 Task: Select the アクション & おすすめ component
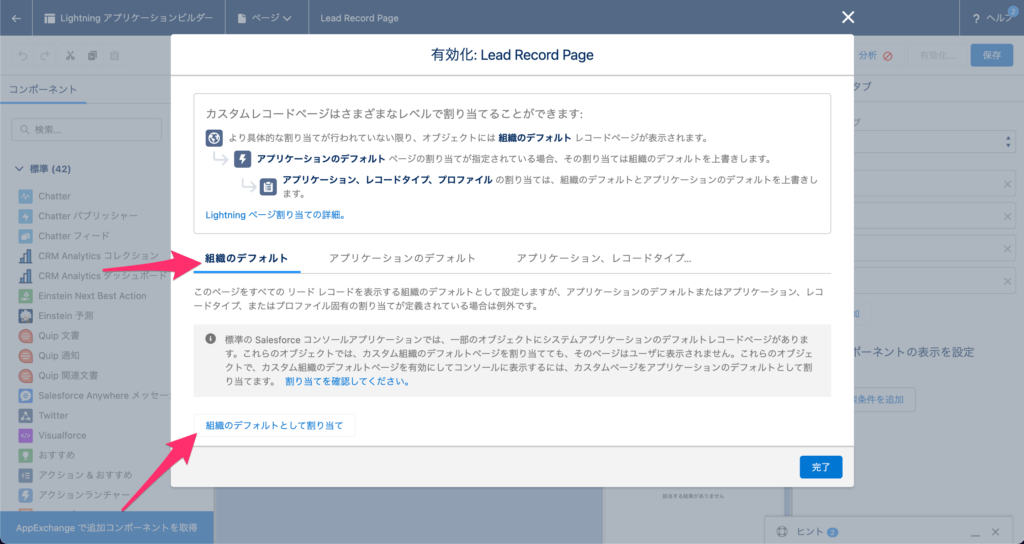point(75,475)
